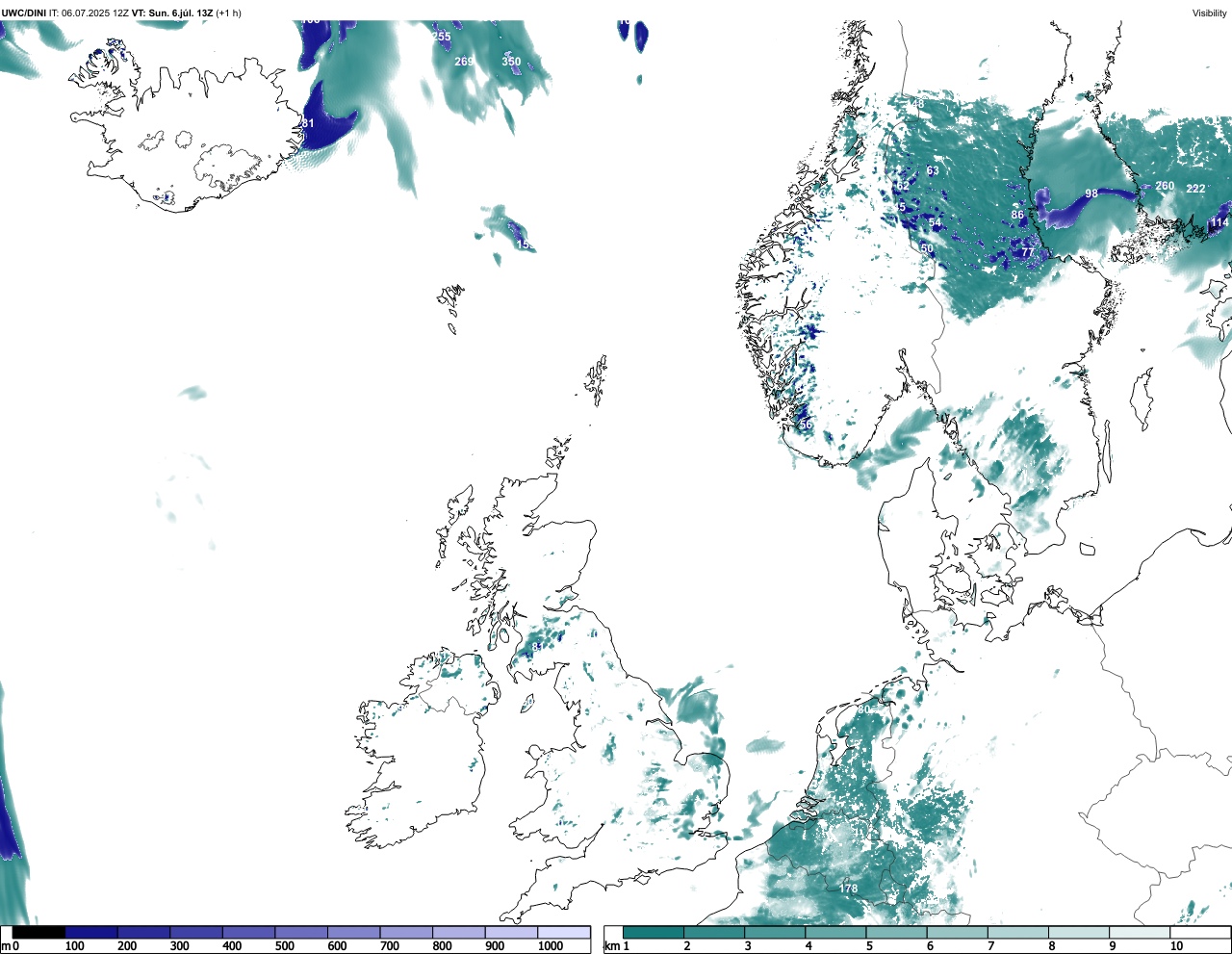Click the 4 tick on km legend
Image resolution: width=1232 pixels, height=954 pixels.
click(808, 946)
